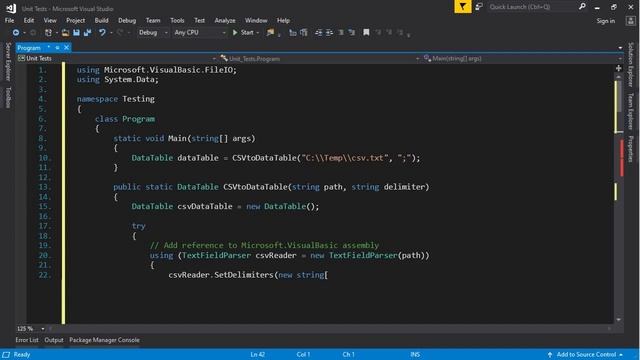Viewport: 640px width, 360px height.
Task: Click the Save icon in toolbar
Action: tap(76, 33)
